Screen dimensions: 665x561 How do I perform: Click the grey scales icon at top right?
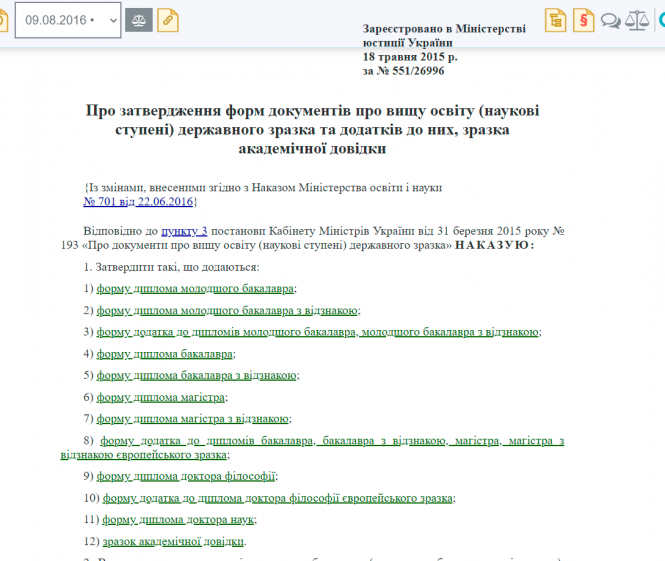click(636, 19)
